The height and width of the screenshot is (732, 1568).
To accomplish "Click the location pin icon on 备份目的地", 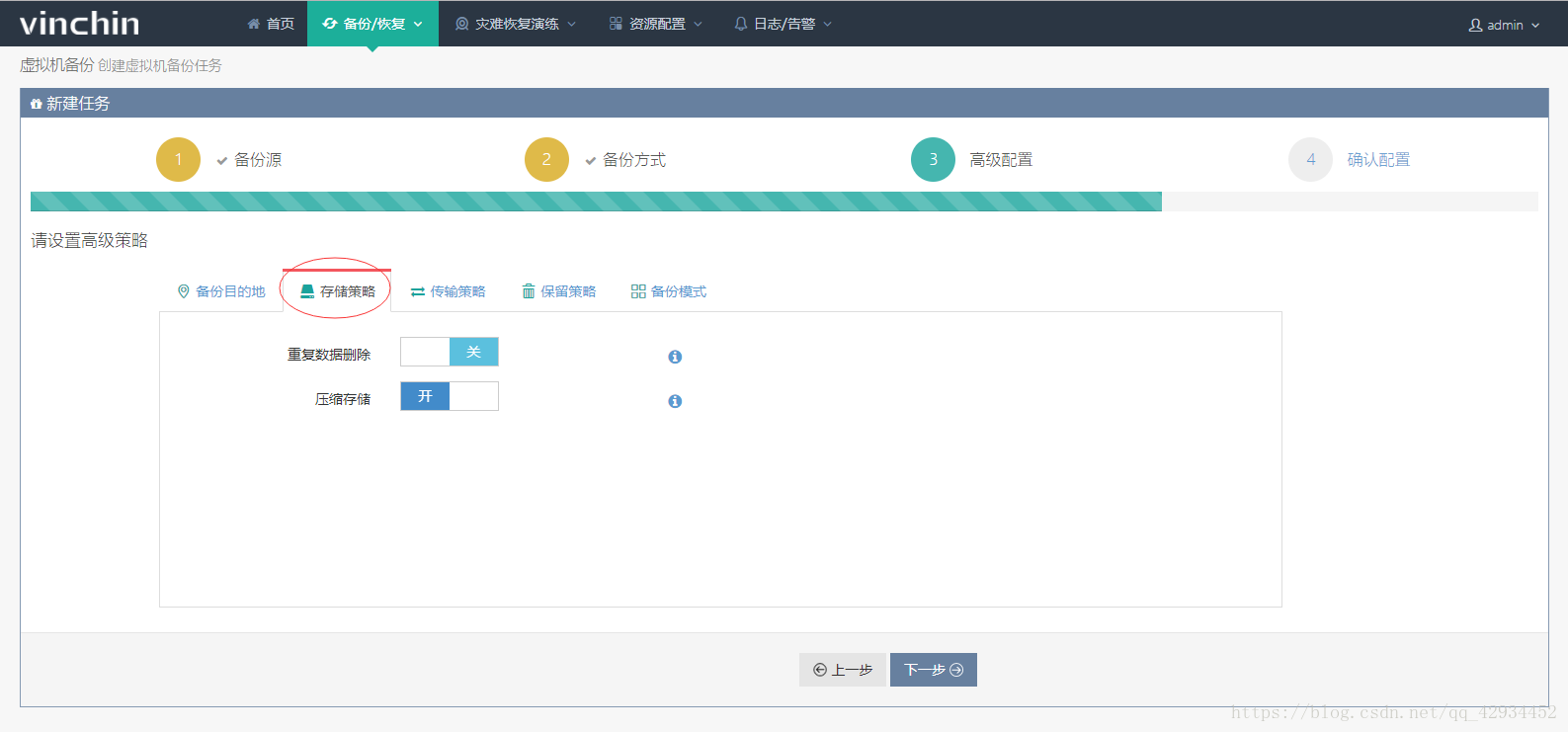I will (183, 291).
